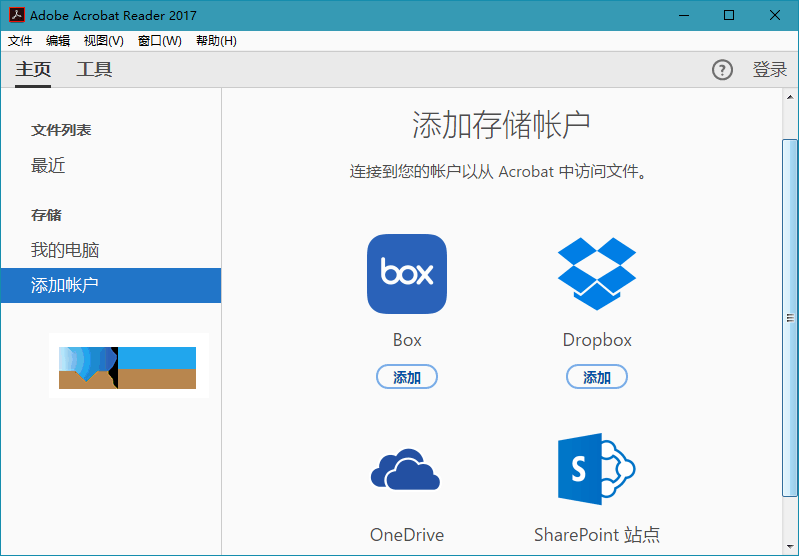Open the 帮助(H) menu
Image resolution: width=799 pixels, height=556 pixels.
pos(216,41)
